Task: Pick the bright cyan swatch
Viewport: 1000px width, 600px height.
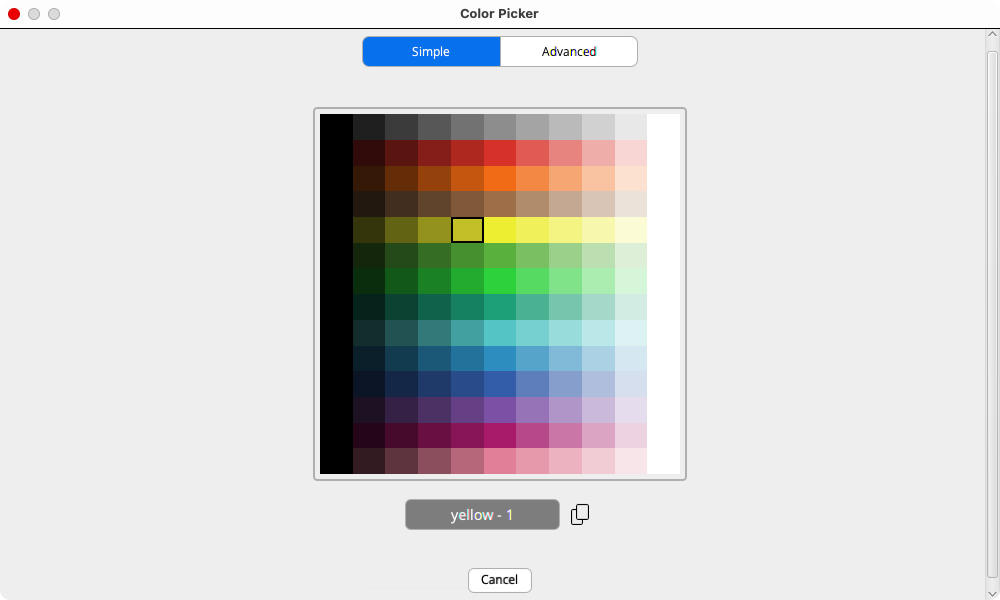Action: (x=500, y=334)
